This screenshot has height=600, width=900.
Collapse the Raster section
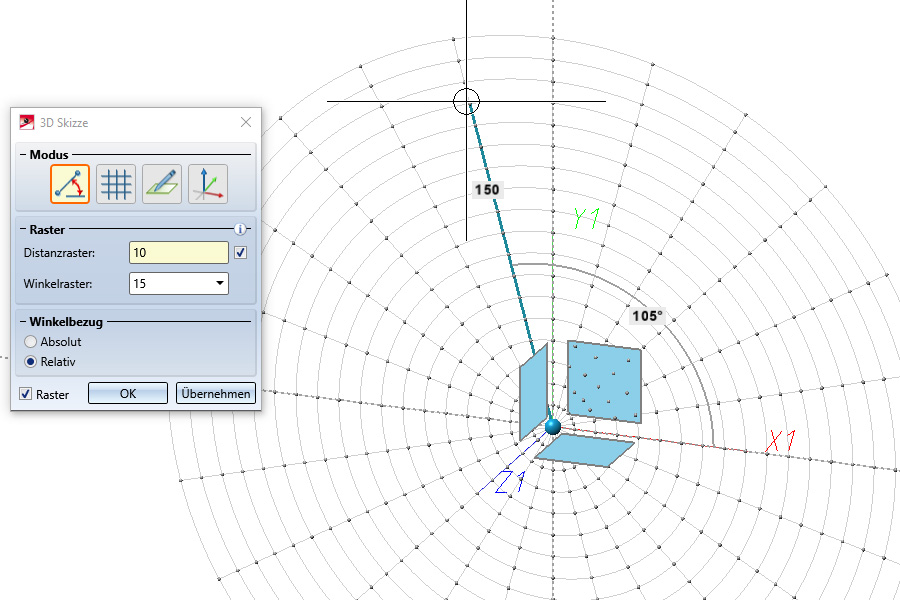[x=23, y=230]
